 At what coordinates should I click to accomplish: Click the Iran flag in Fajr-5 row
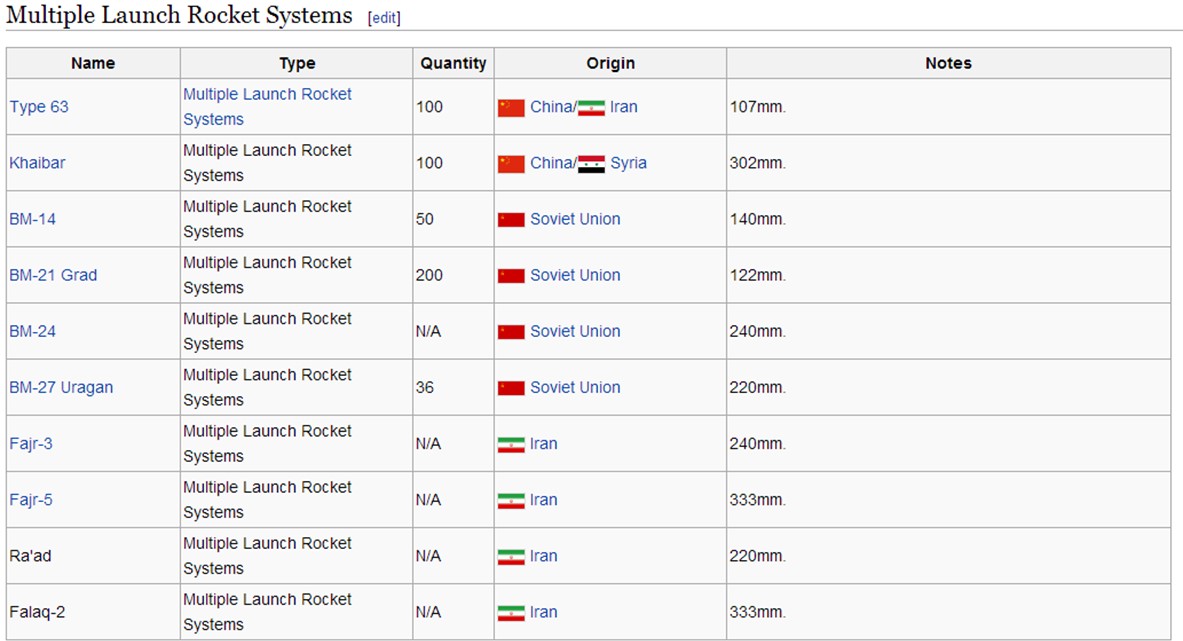tap(511, 501)
